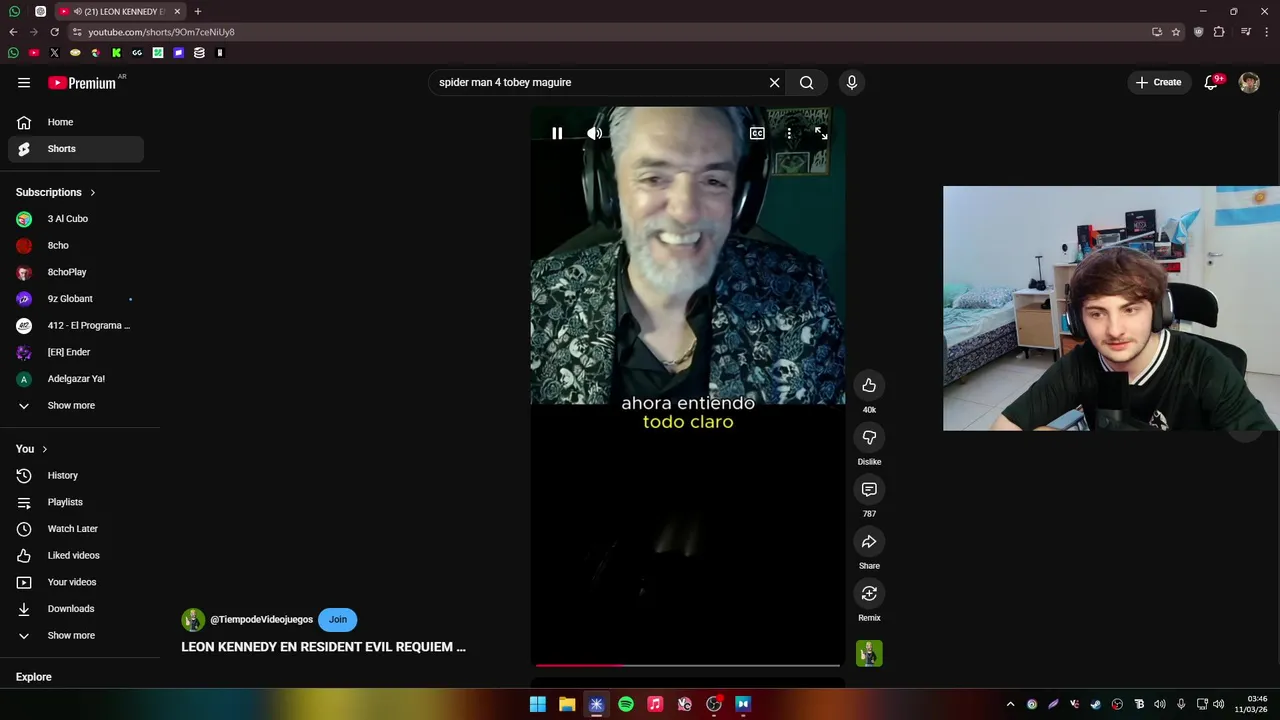The height and width of the screenshot is (720, 1280).
Task: Open the Adelgazar Ya! channel
Action: [x=76, y=379]
